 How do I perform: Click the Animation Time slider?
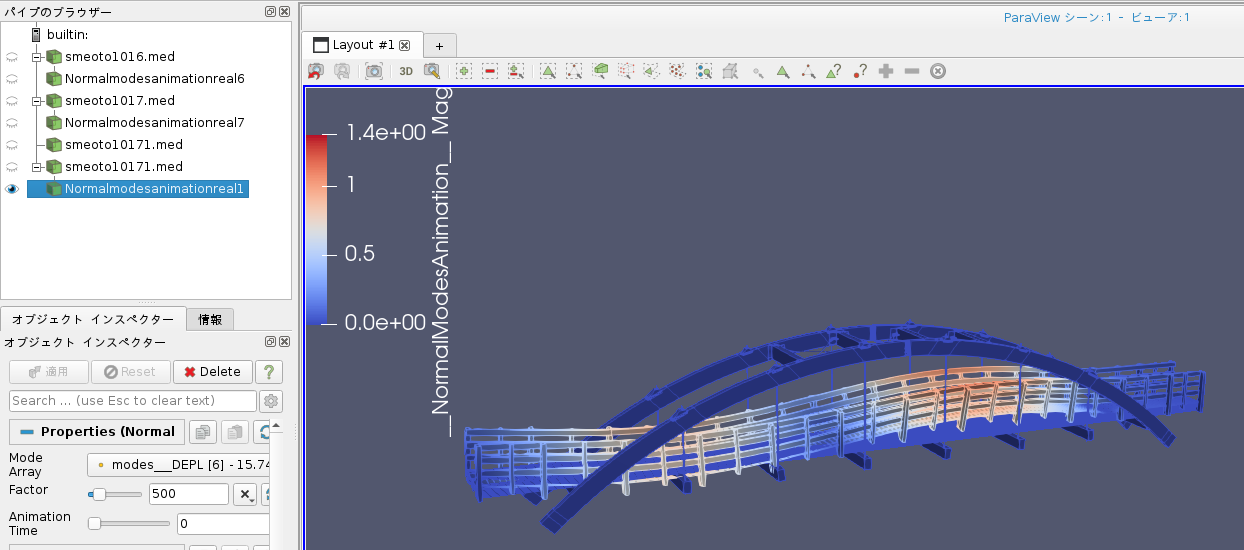coord(129,523)
